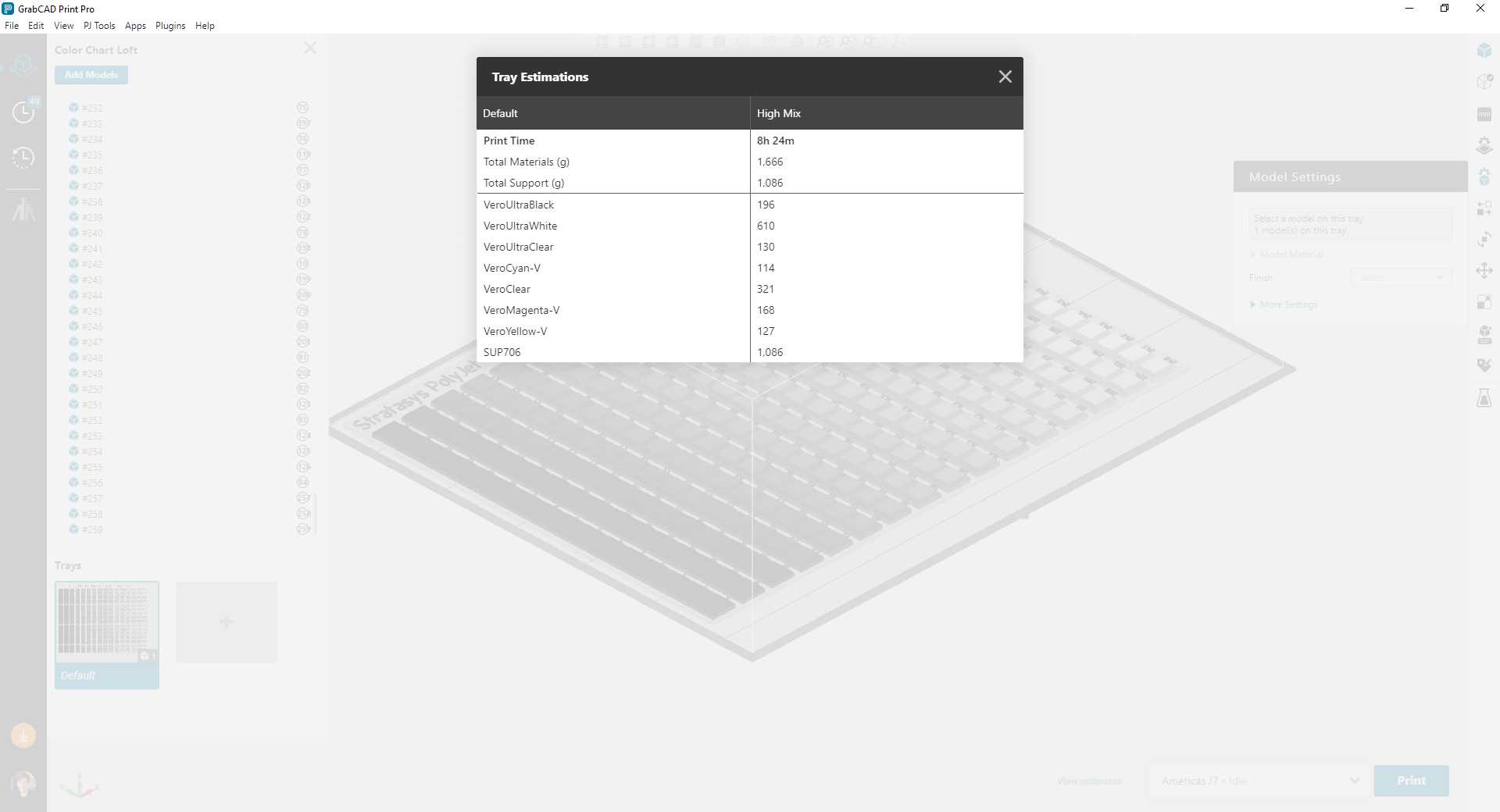Select the Default tray thumbnail

pos(107,635)
